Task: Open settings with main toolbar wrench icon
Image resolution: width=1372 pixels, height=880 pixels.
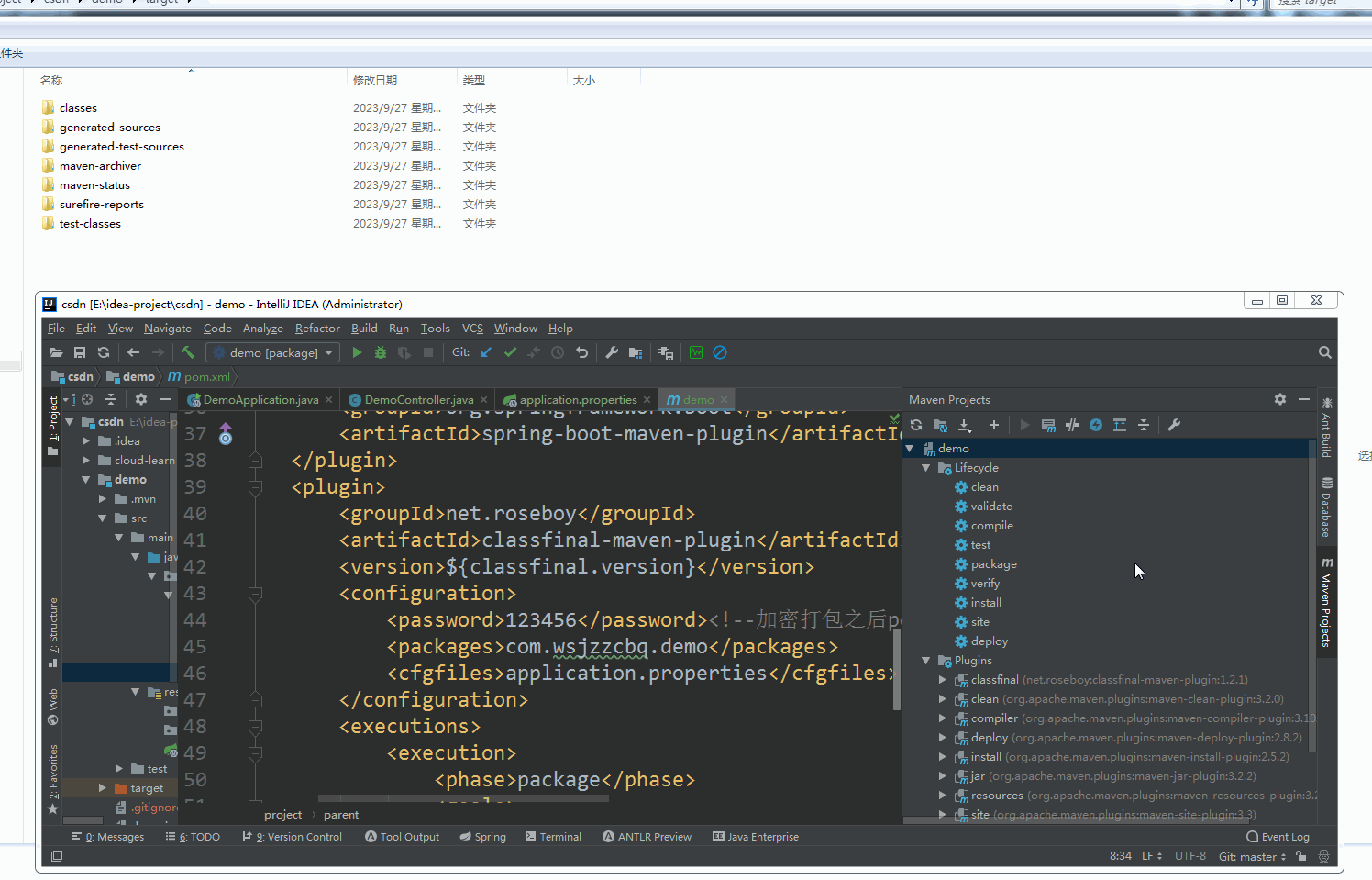Action: click(612, 352)
